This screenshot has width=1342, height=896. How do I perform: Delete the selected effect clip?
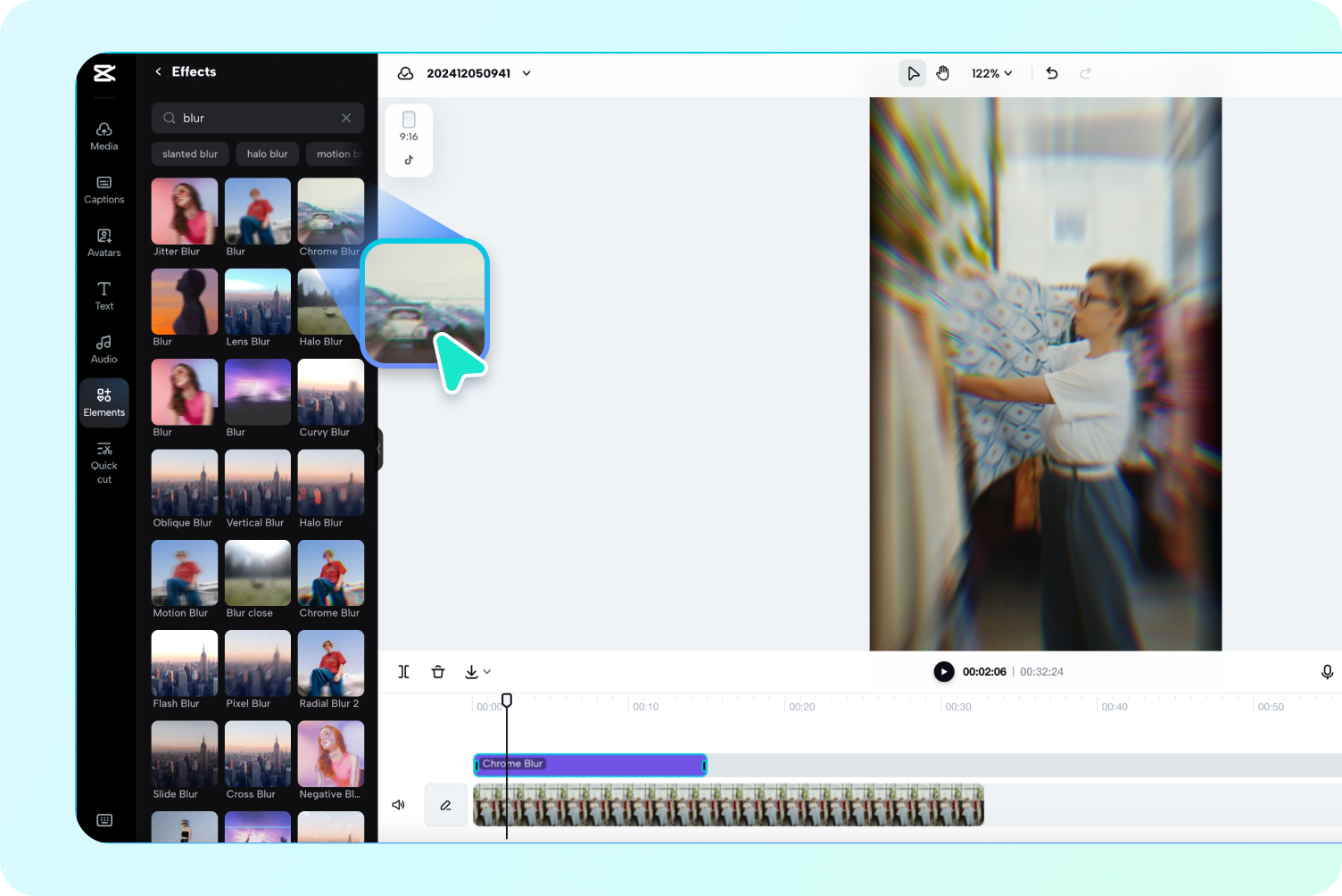pos(438,671)
